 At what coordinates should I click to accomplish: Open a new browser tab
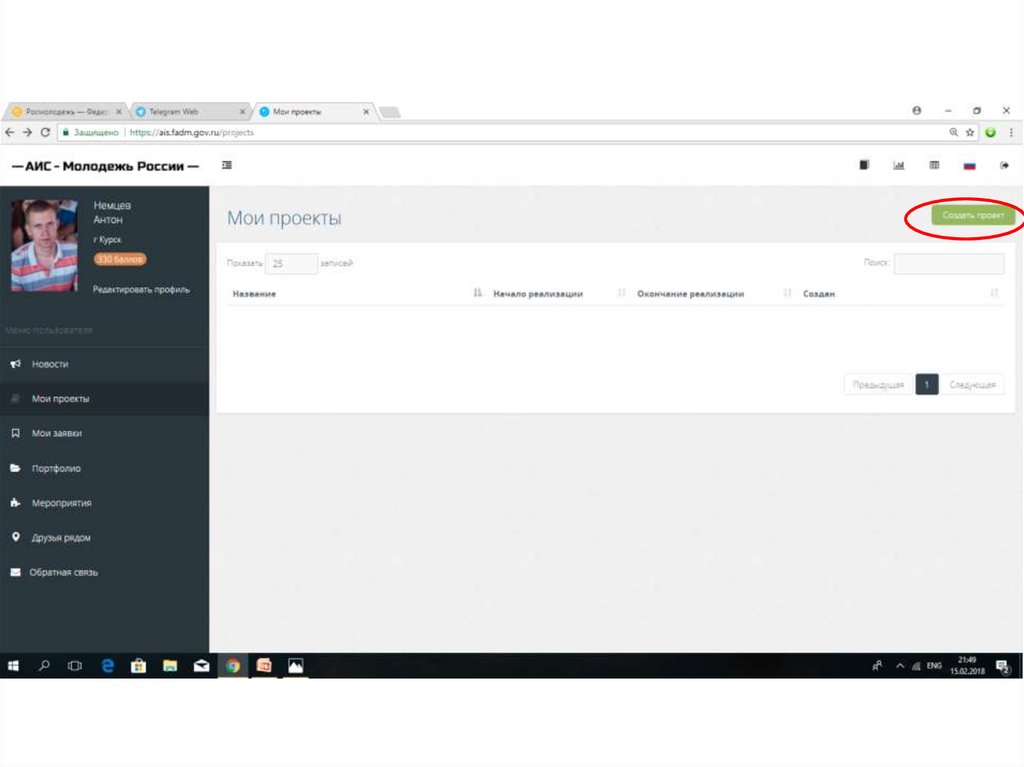391,112
